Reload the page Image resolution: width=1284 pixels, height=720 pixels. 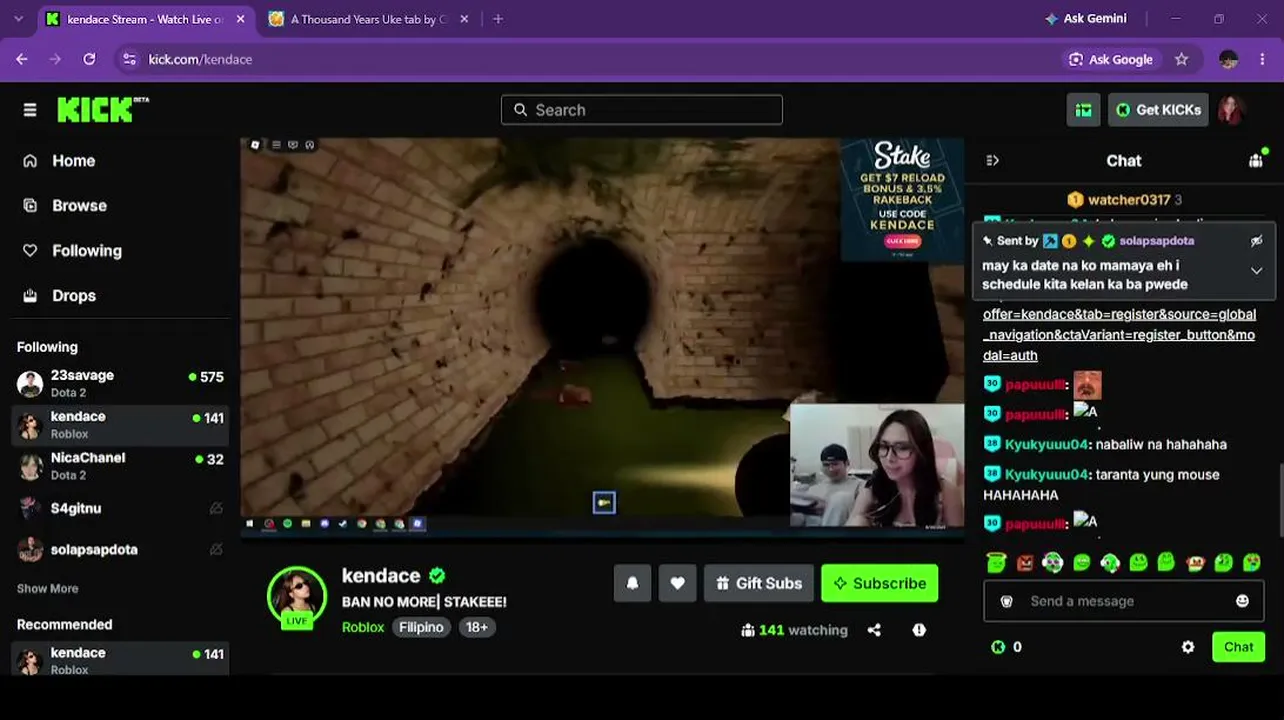pos(89,59)
